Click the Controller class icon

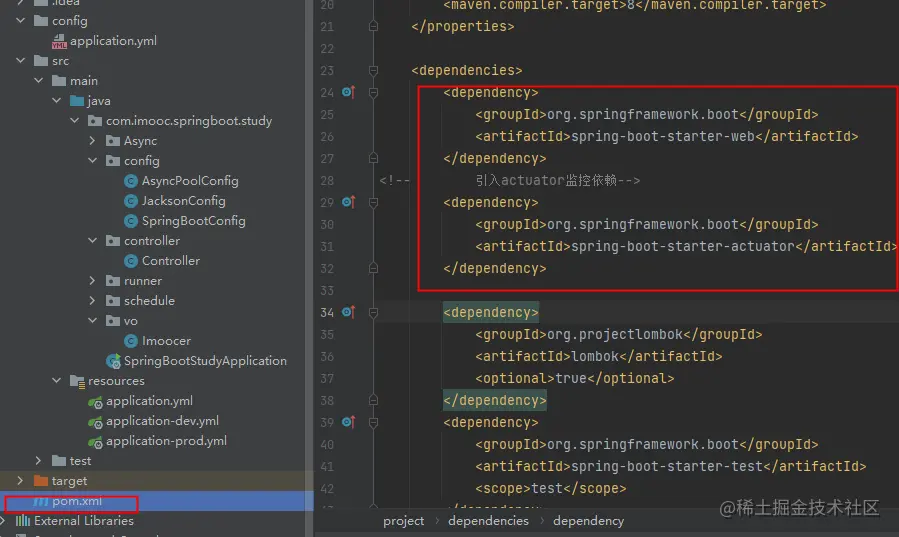click(131, 261)
